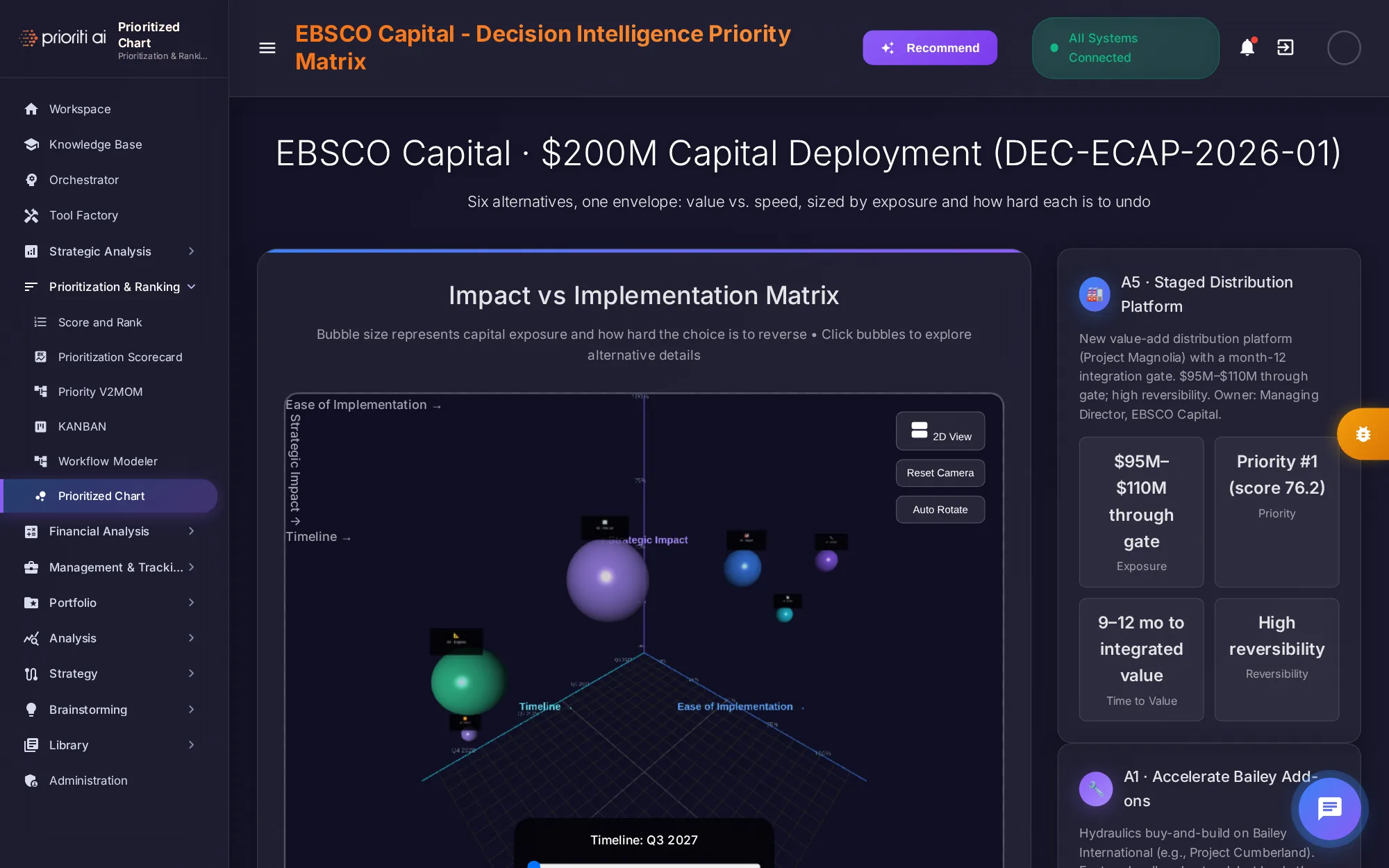
Task: Click the blue bubble in the matrix
Action: [x=742, y=567]
